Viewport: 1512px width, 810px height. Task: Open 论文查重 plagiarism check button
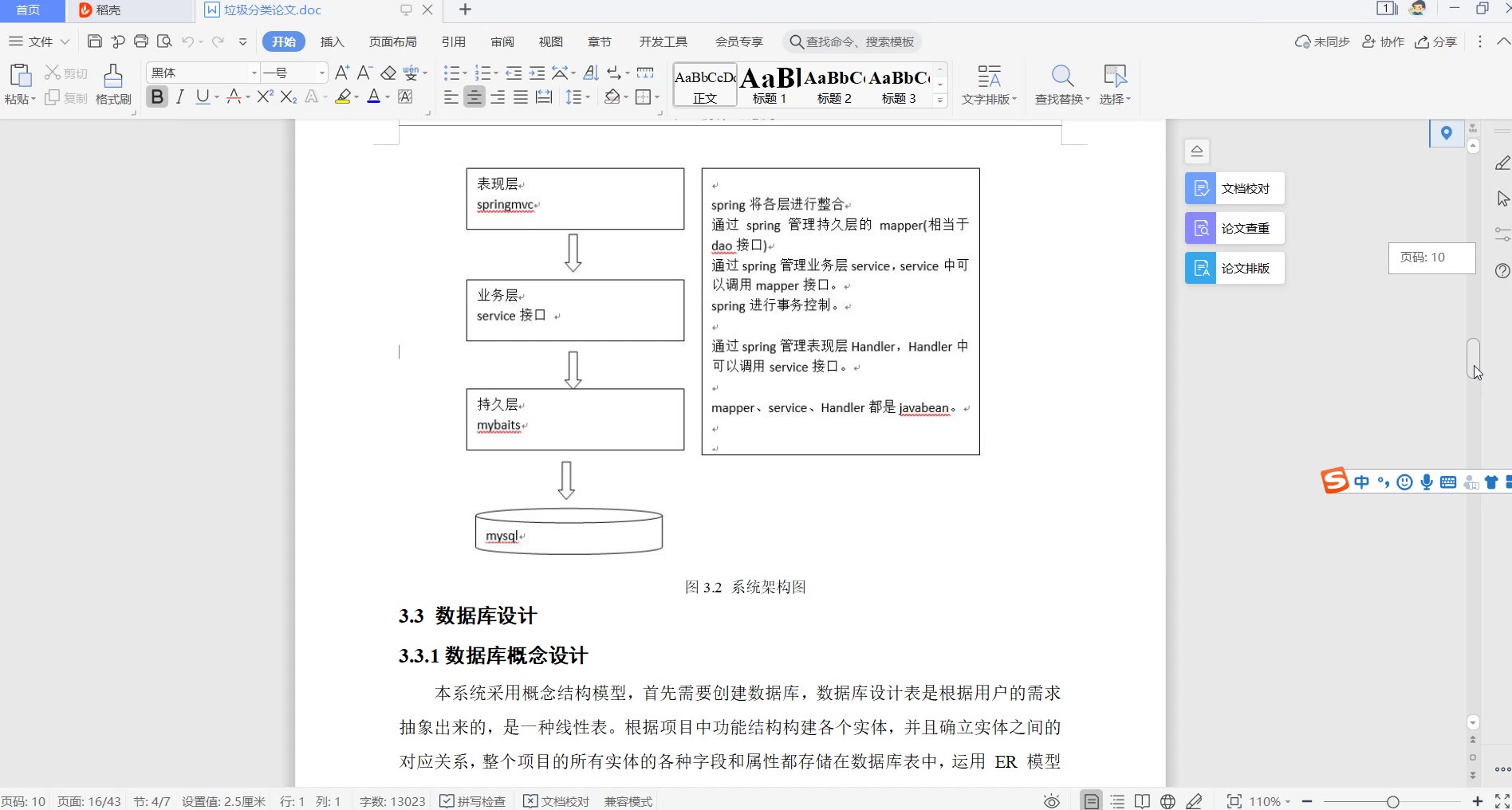(x=1234, y=228)
